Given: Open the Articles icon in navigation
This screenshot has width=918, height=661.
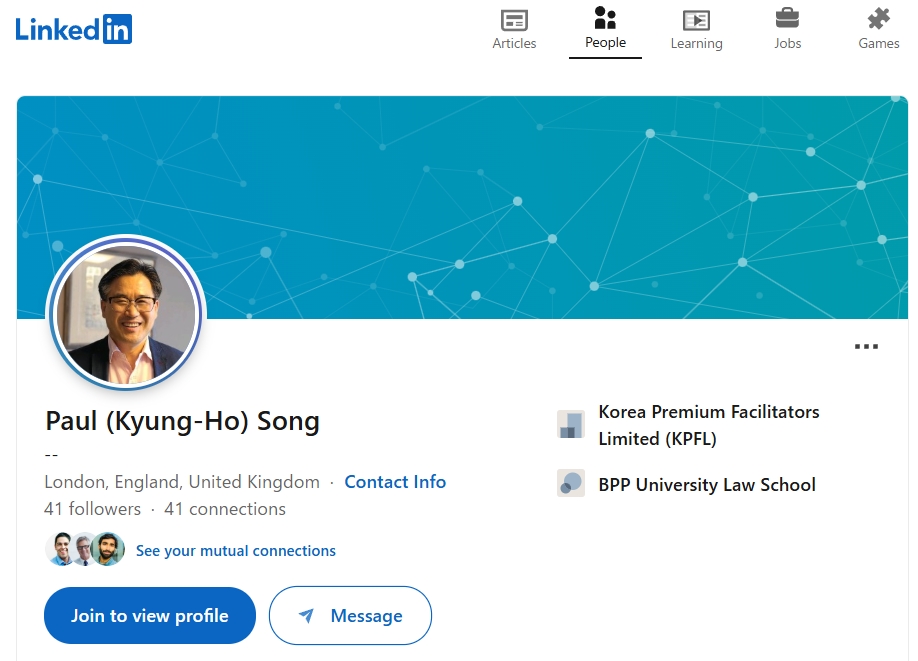Looking at the screenshot, I should [x=514, y=19].
